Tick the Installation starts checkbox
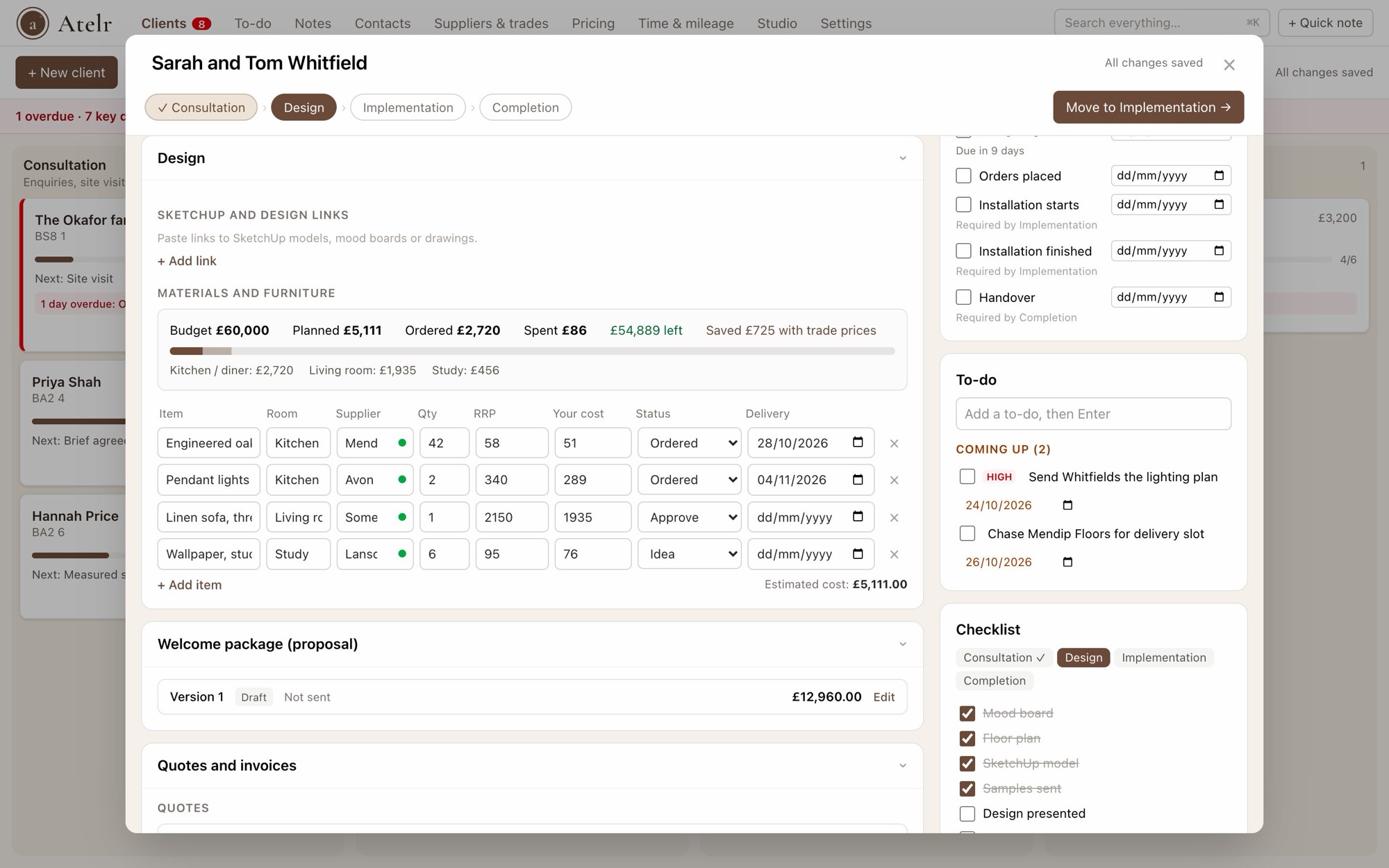The image size is (1389, 868). click(963, 204)
